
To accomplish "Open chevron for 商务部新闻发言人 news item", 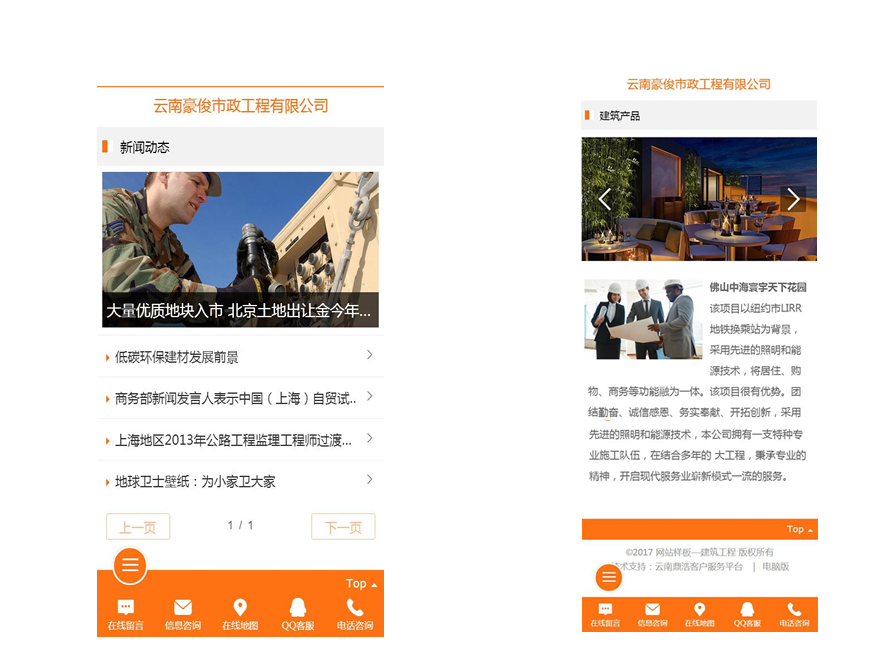I will [369, 397].
